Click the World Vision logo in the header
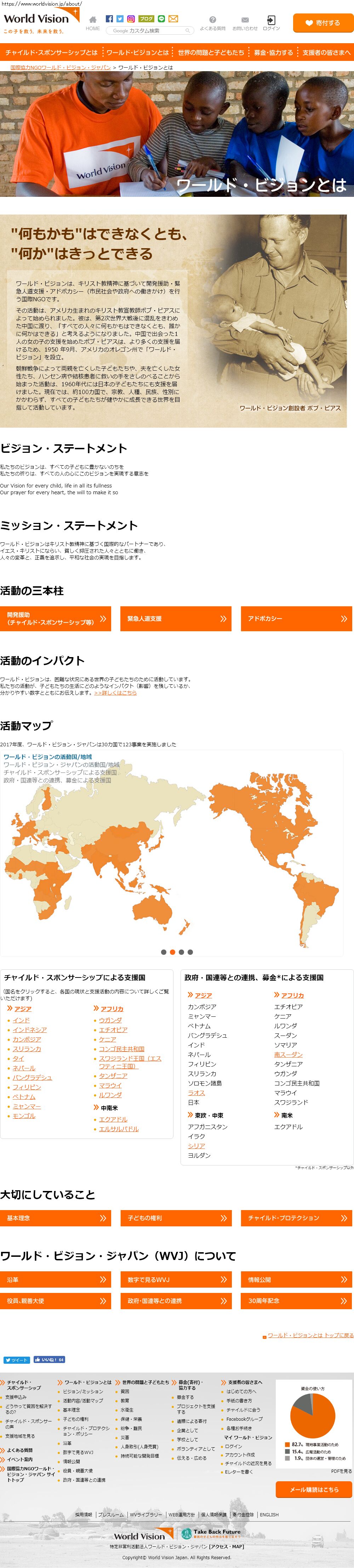Image resolution: width=354 pixels, height=1568 pixels. pos(41,20)
